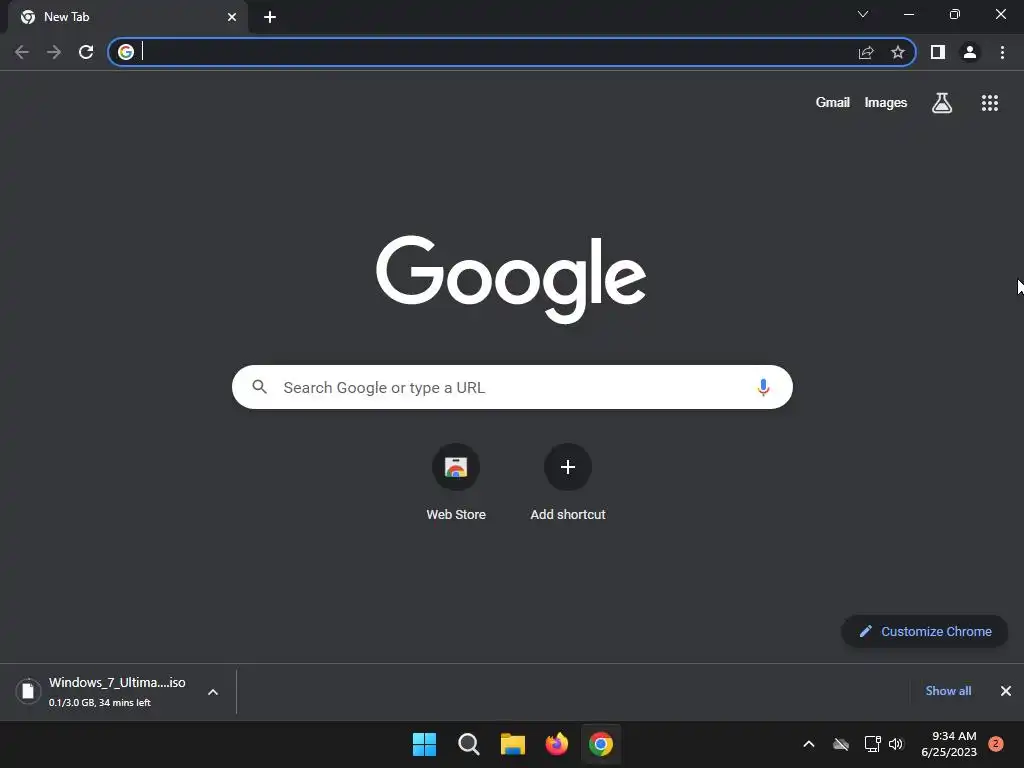Click the back navigation arrow

tap(22, 52)
